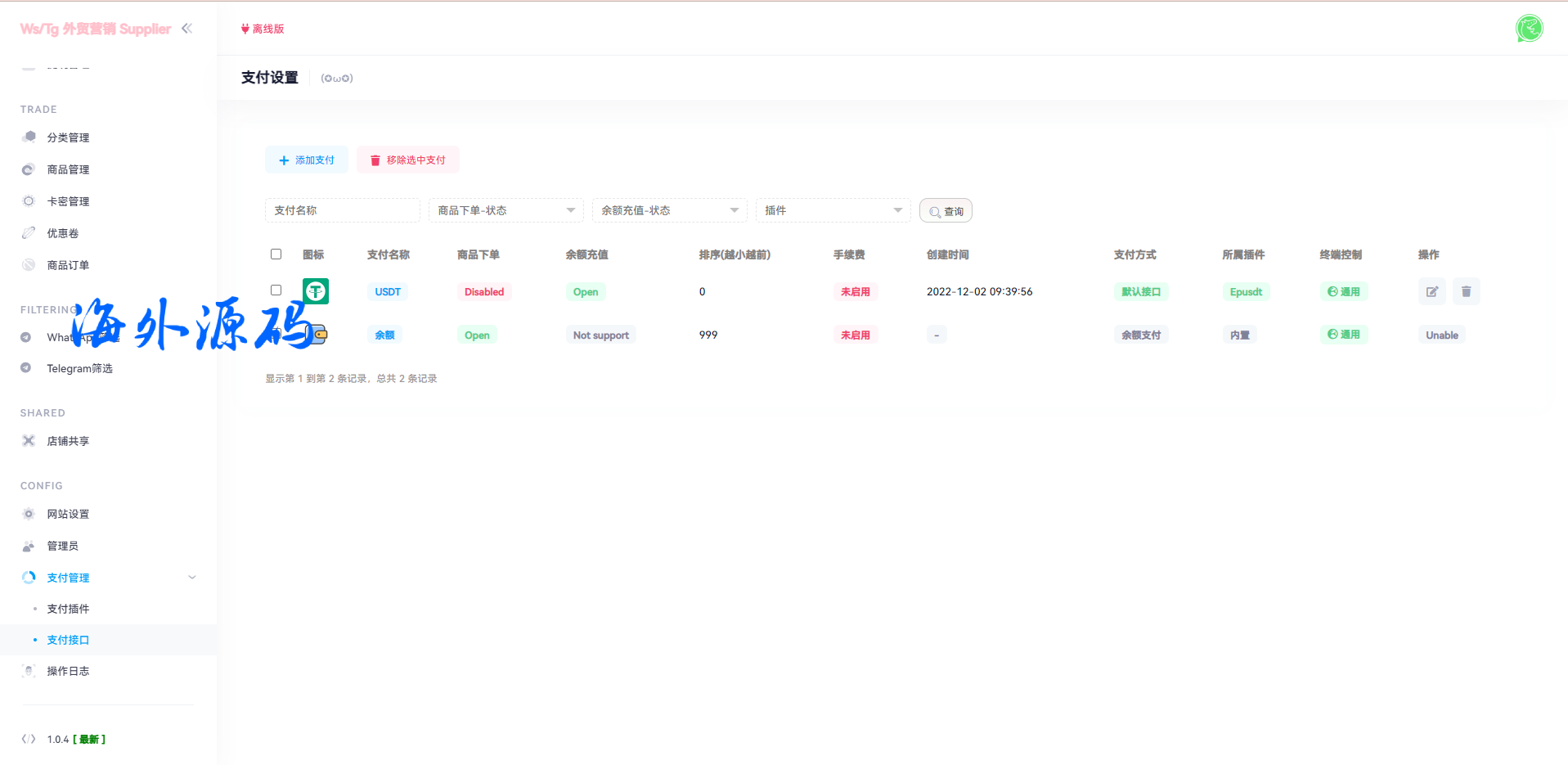Toggle the select-all checkbox in table header

coord(276,254)
